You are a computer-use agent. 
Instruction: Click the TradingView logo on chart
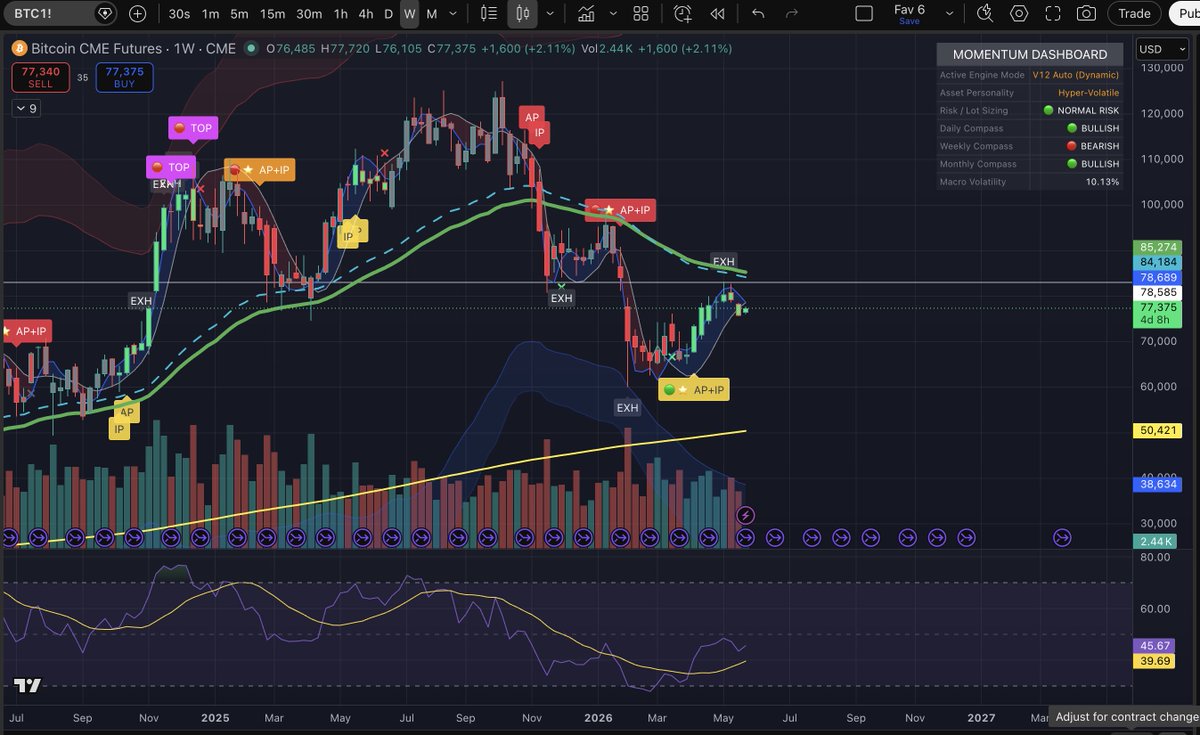(x=27, y=686)
